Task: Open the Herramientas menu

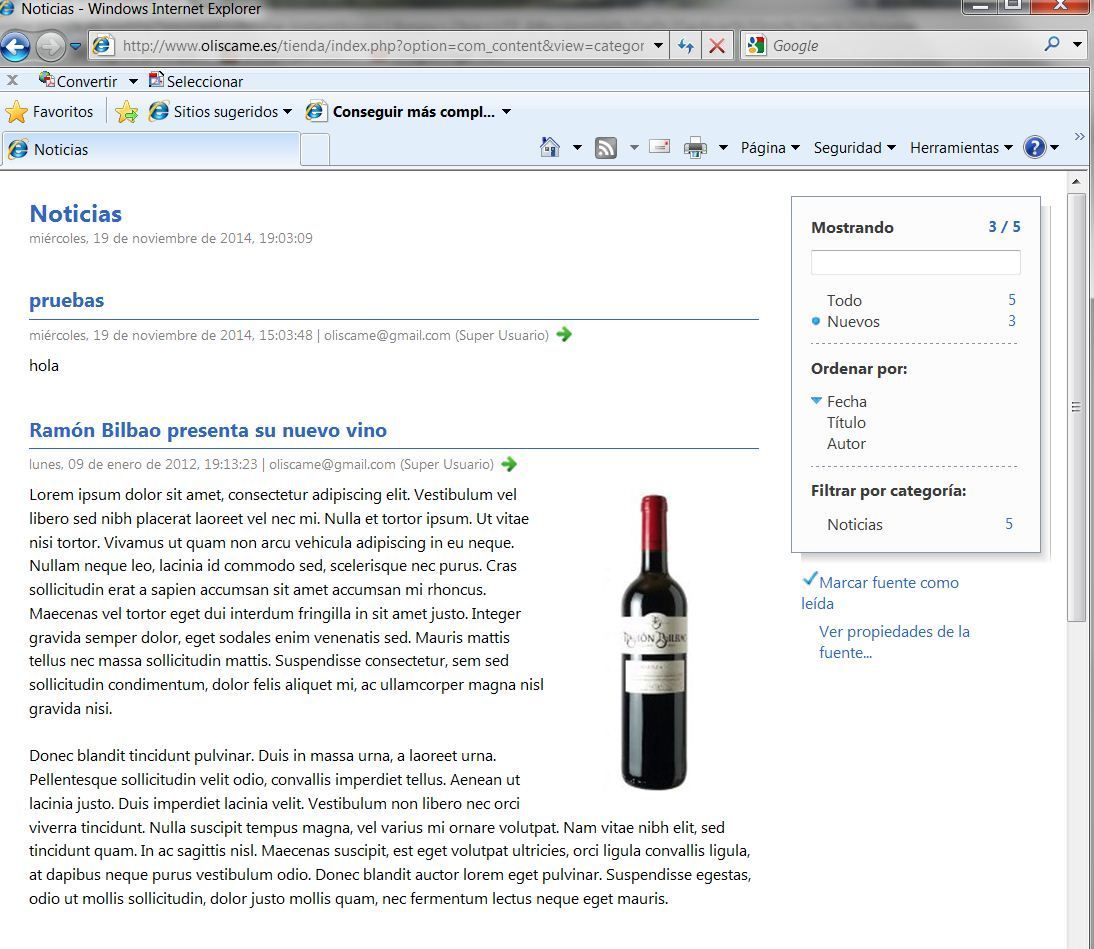Action: (961, 148)
